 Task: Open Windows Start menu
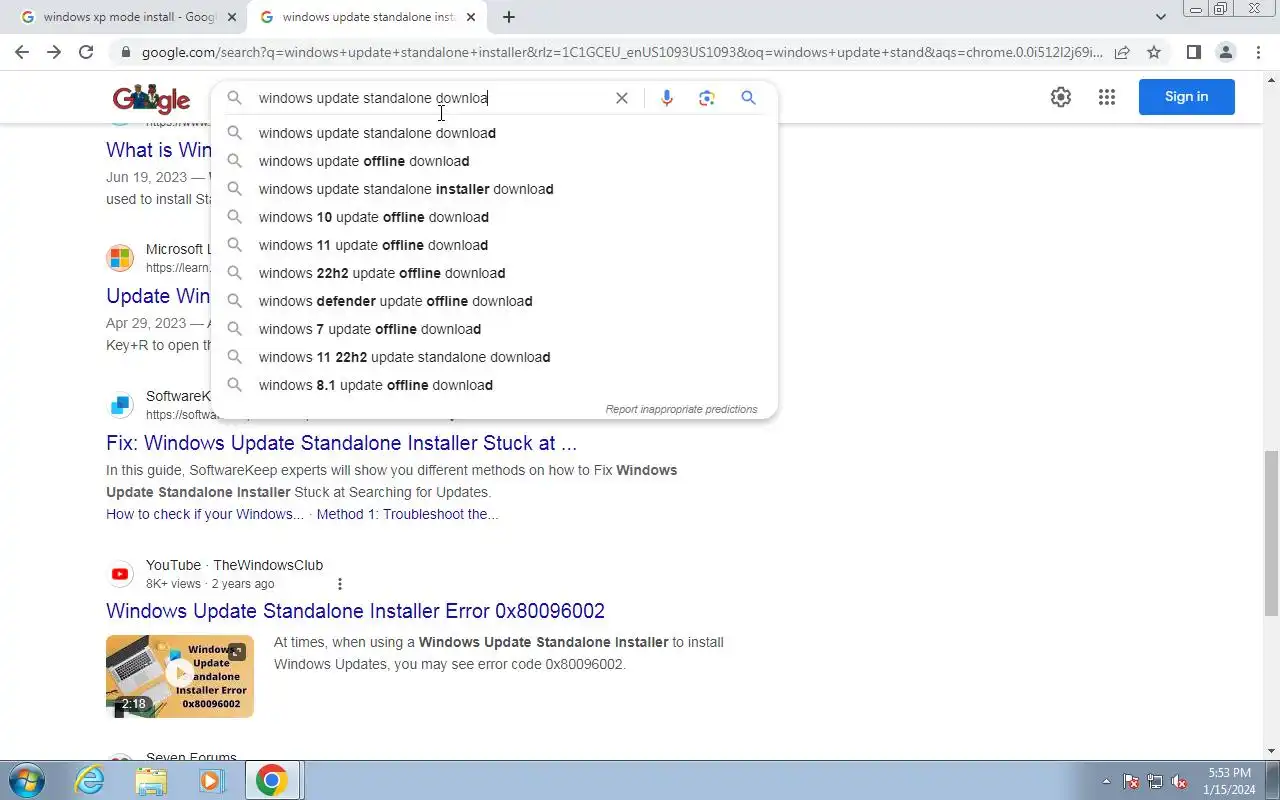coord(25,780)
